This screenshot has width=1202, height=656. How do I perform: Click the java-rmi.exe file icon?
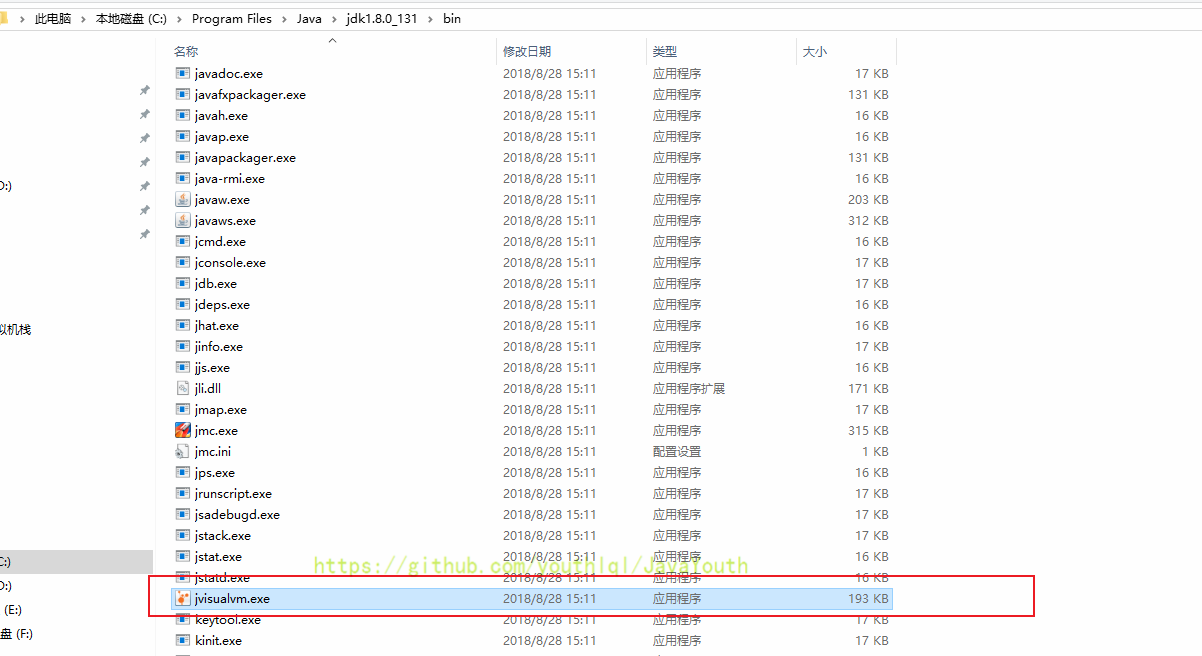182,178
